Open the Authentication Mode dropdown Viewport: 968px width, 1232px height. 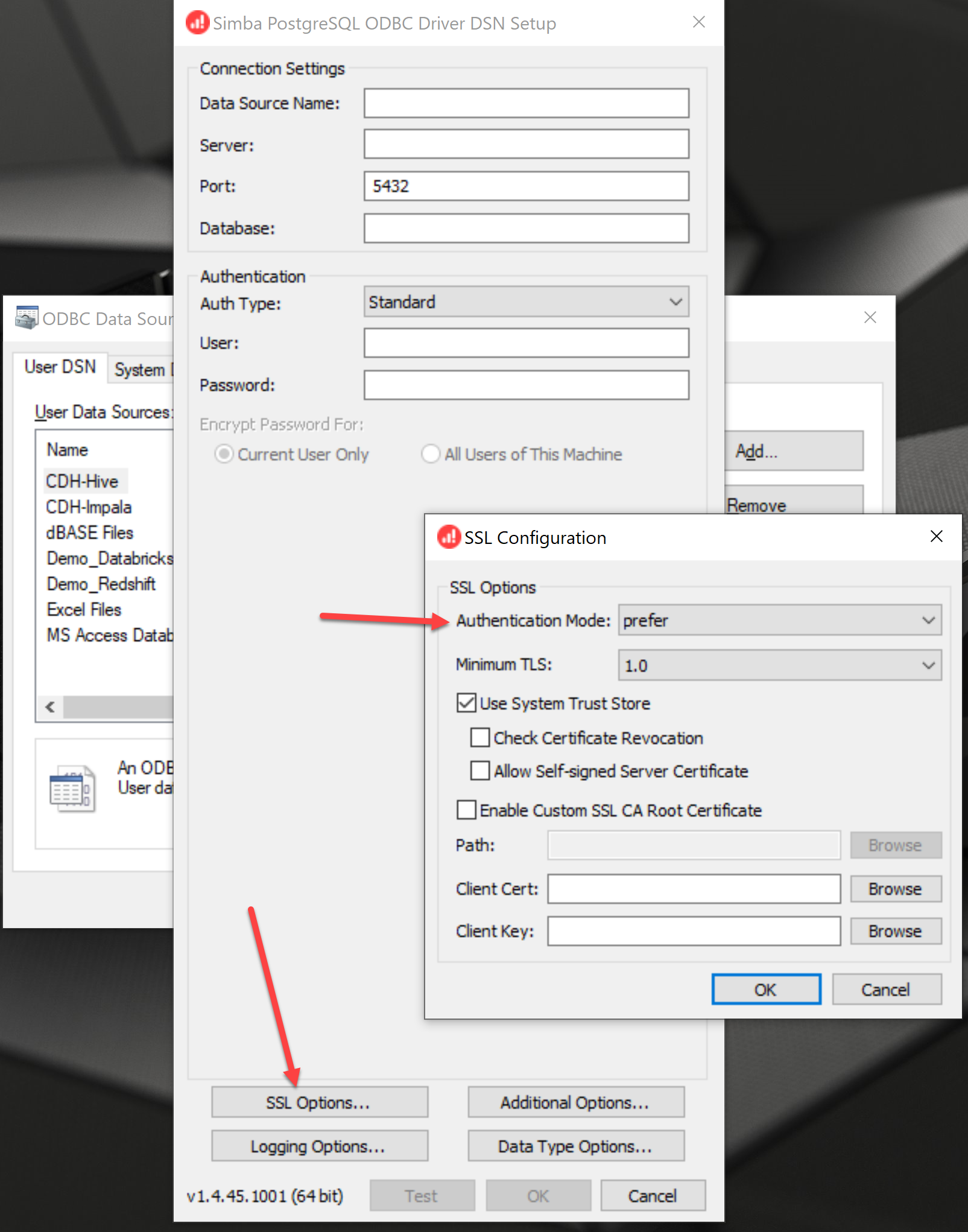click(x=780, y=620)
